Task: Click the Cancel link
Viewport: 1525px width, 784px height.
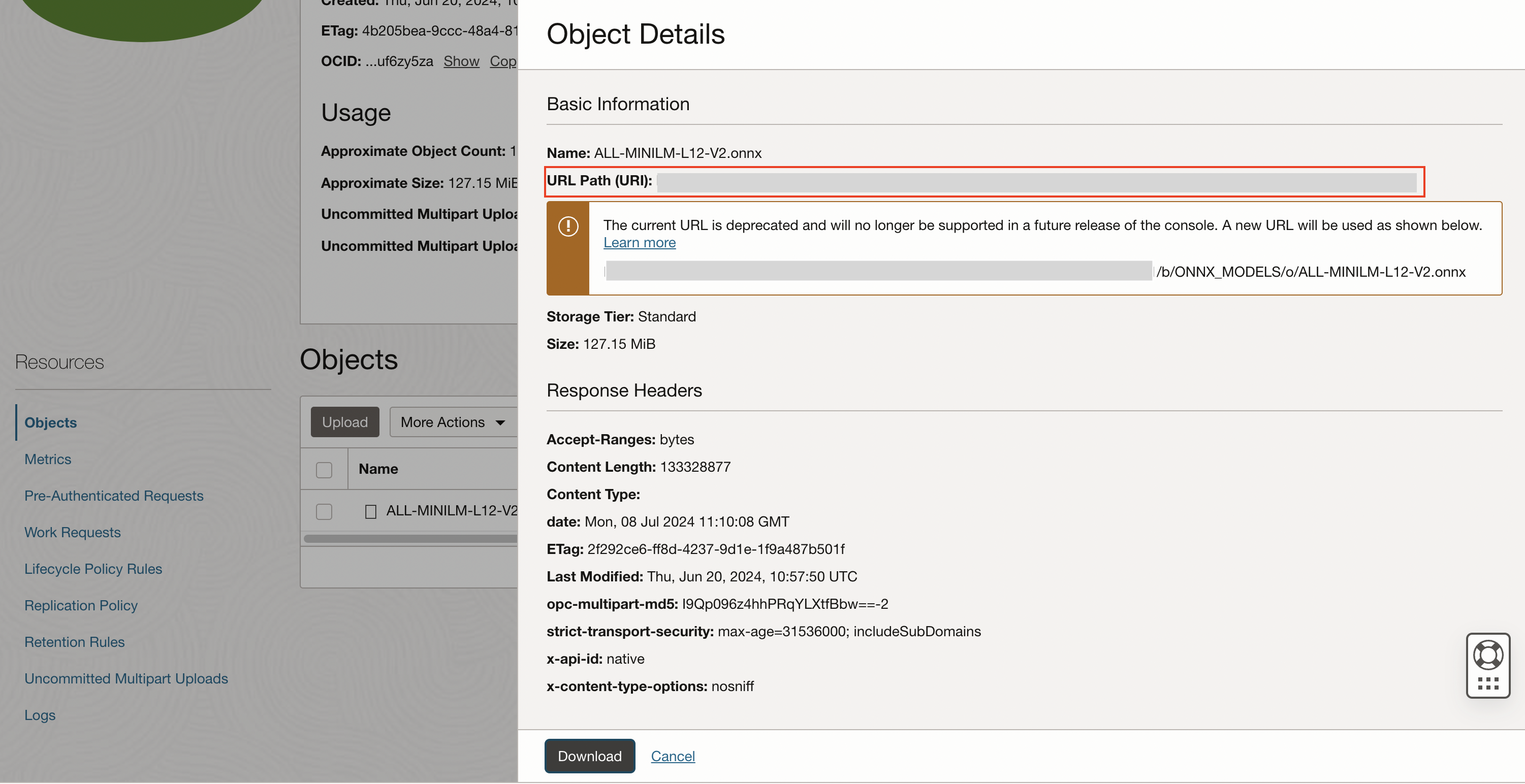Action: 673,756
